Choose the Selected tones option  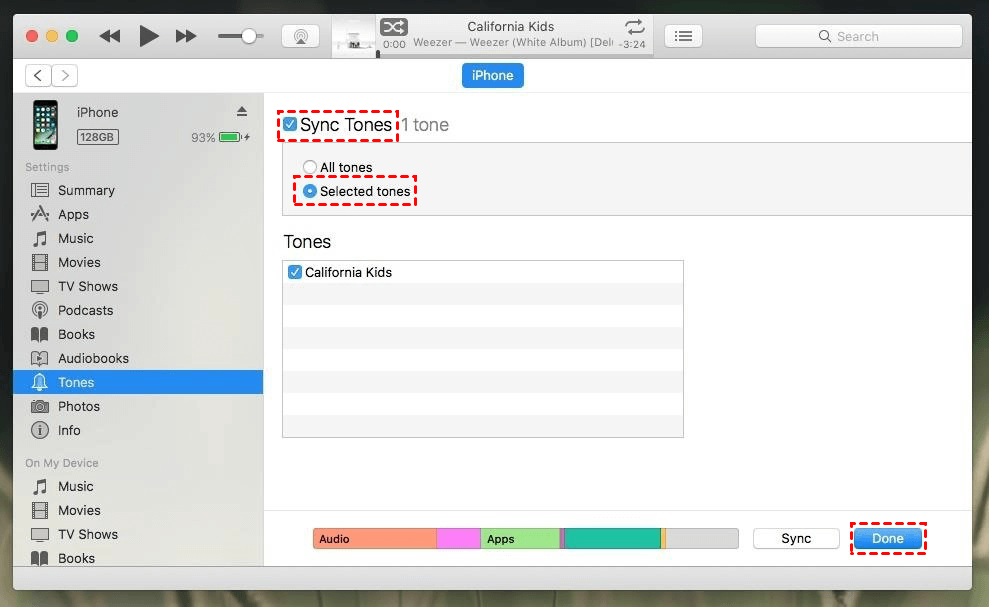[310, 191]
